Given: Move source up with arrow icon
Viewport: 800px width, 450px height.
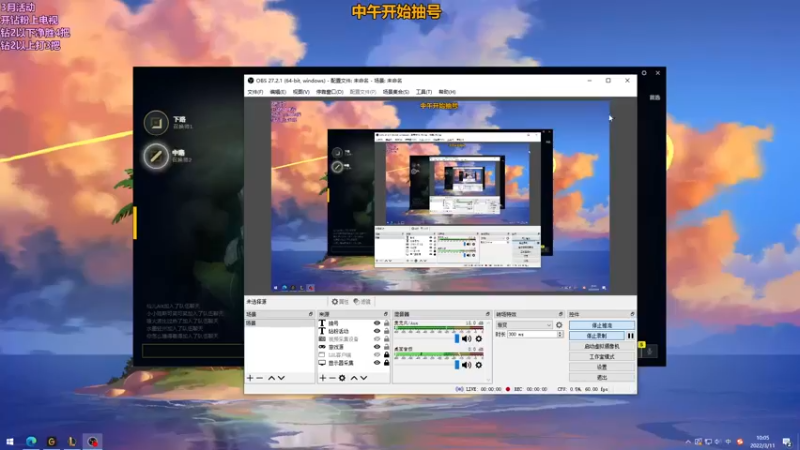Looking at the screenshot, I should (x=354, y=378).
